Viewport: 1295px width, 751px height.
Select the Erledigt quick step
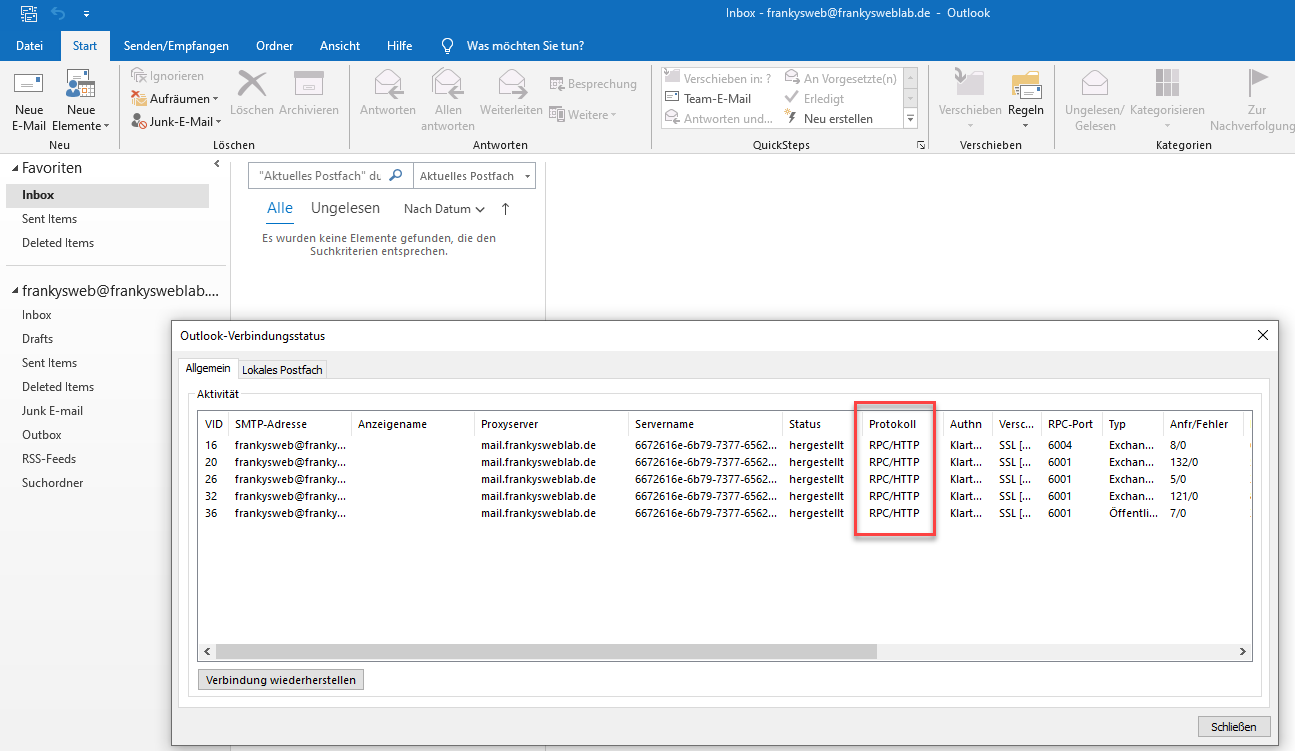815,98
